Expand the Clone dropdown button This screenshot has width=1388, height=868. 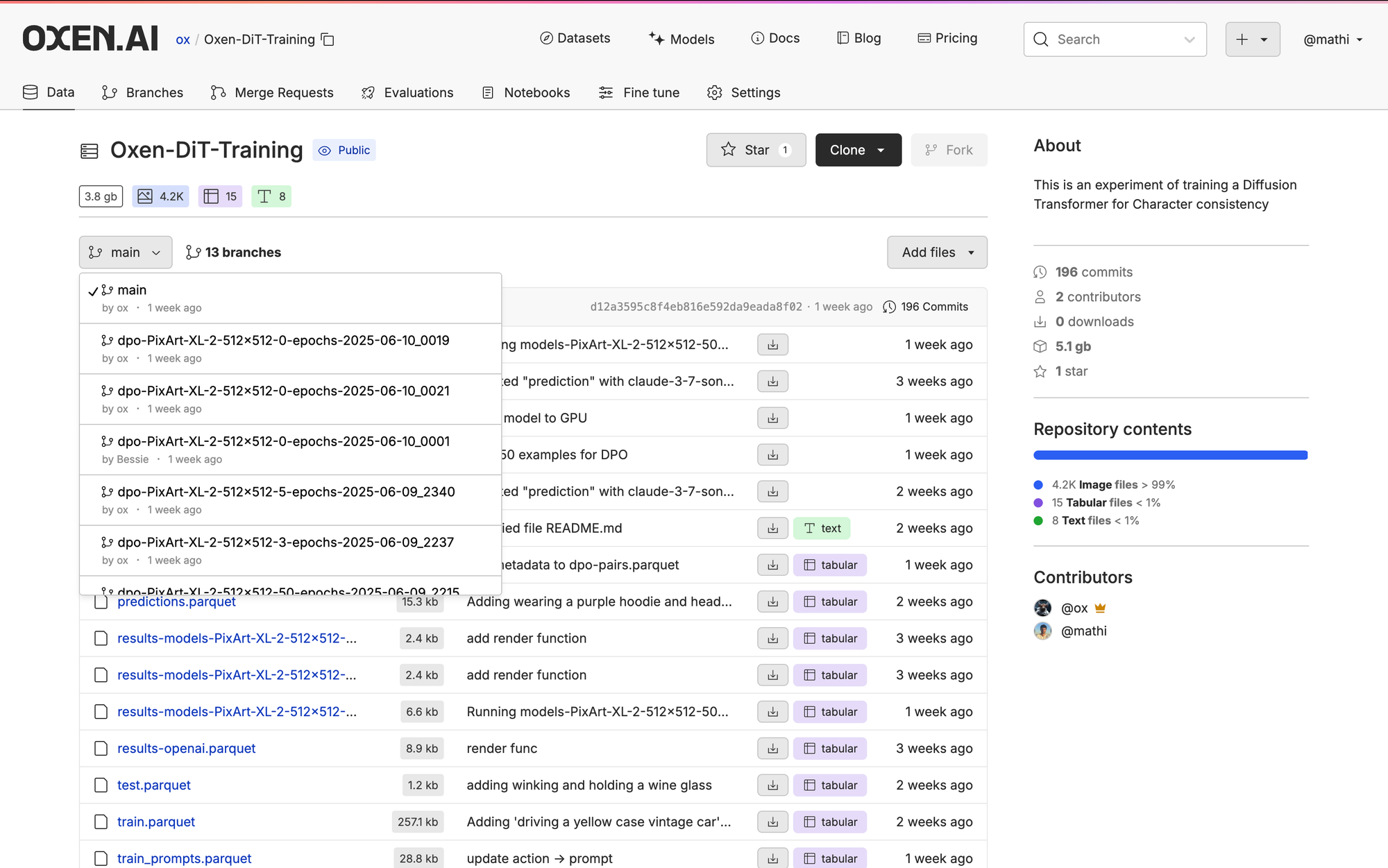(858, 150)
